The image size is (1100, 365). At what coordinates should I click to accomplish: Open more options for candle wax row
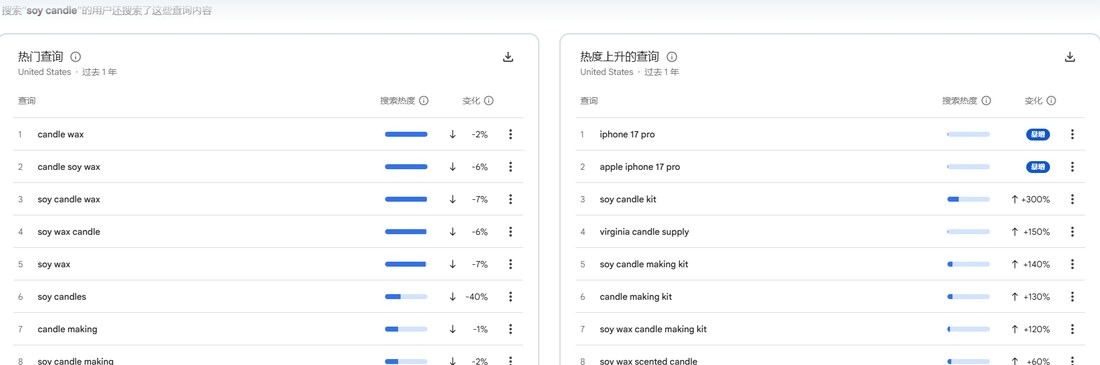[510, 134]
